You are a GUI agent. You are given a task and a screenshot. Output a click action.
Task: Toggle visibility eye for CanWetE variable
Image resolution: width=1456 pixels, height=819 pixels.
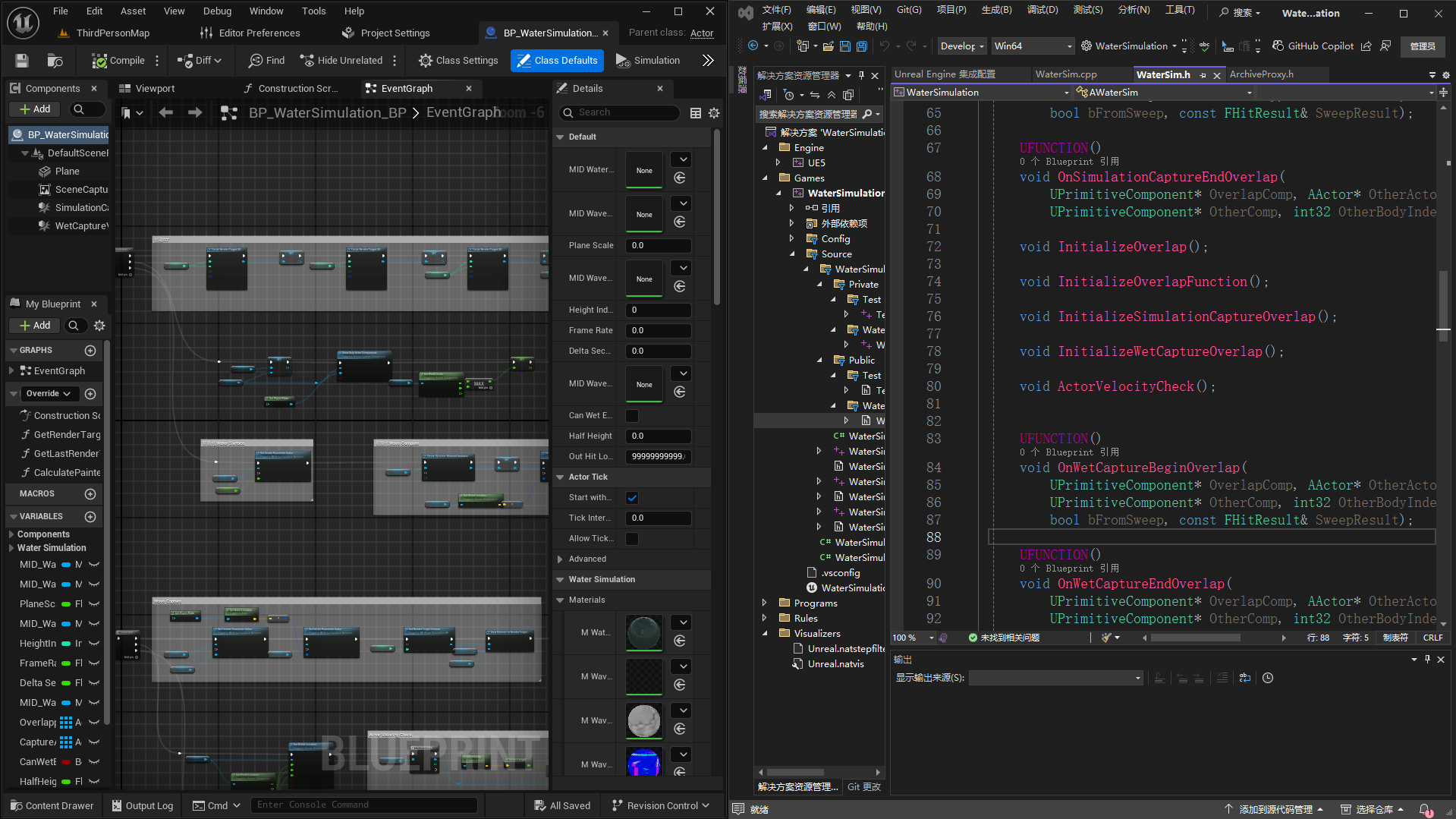(x=94, y=762)
